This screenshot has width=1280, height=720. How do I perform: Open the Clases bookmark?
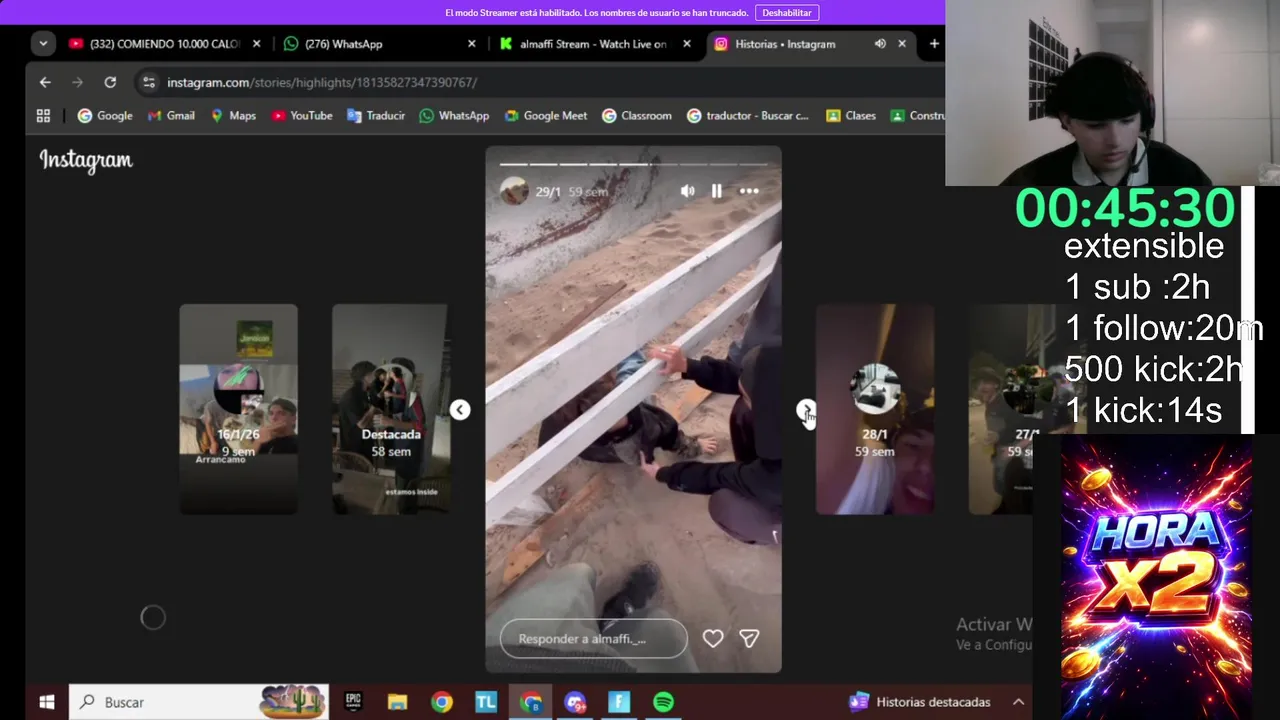coord(851,116)
